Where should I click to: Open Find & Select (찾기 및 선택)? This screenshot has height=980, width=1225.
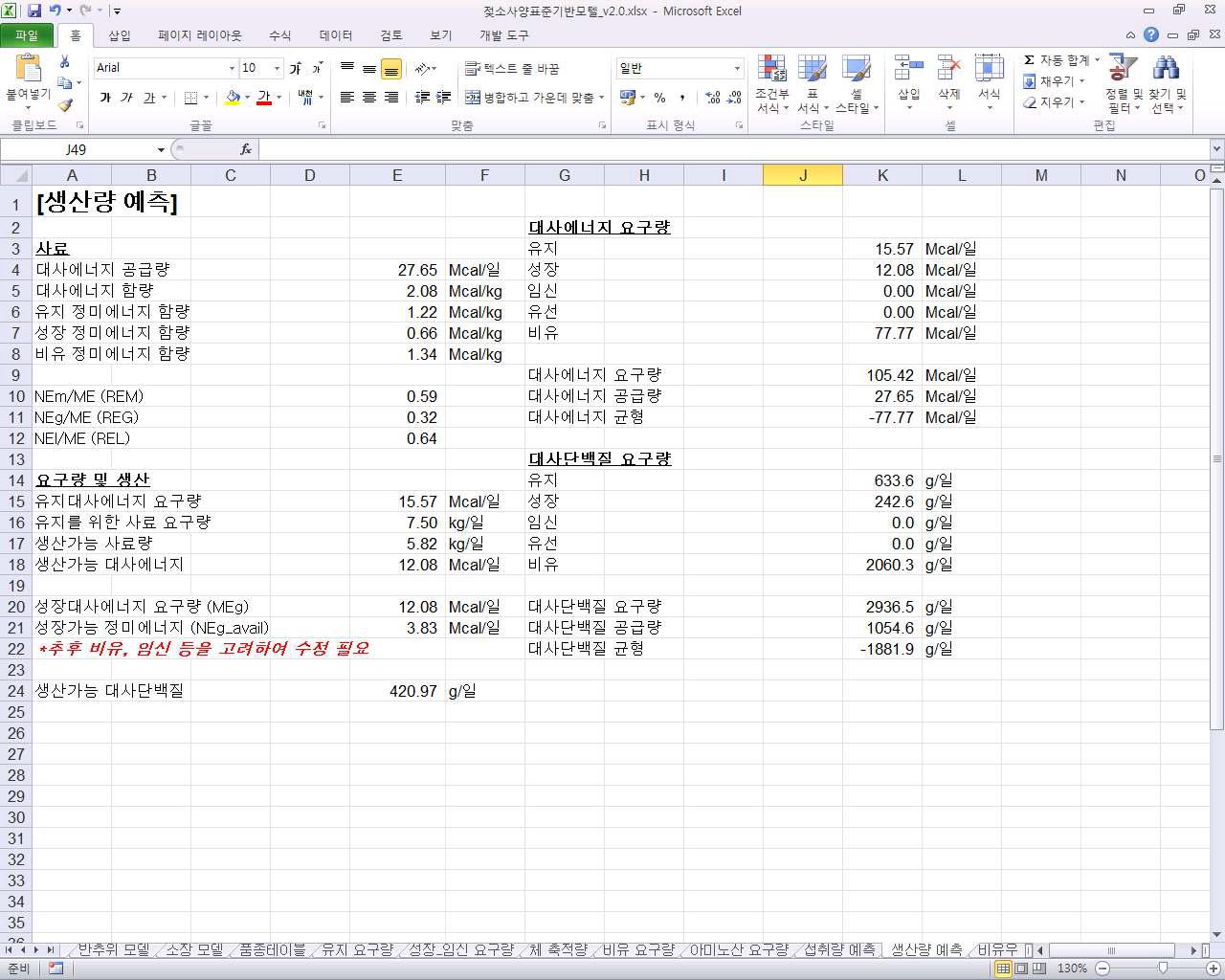(1168, 84)
